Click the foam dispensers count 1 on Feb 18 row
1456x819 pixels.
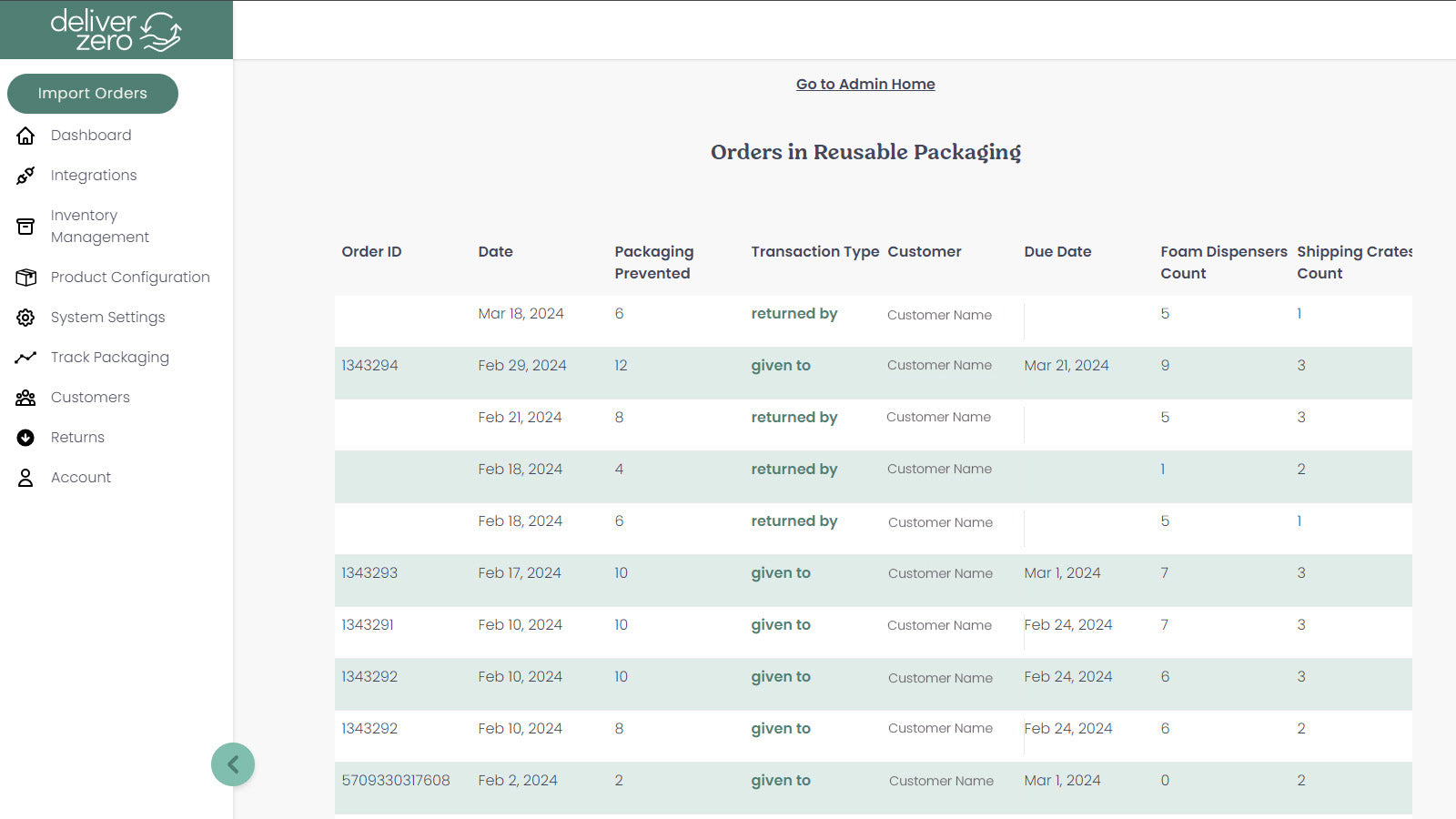click(x=1162, y=469)
